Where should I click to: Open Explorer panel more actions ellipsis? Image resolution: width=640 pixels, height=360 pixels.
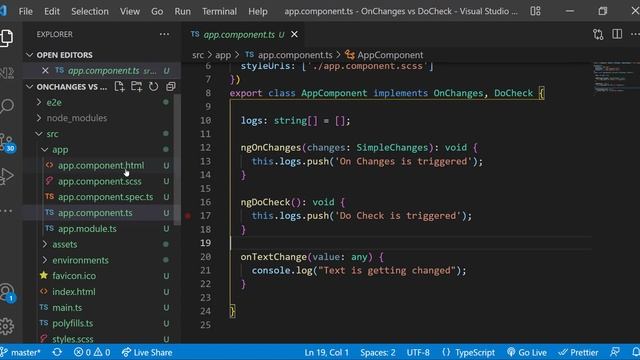click(x=164, y=34)
